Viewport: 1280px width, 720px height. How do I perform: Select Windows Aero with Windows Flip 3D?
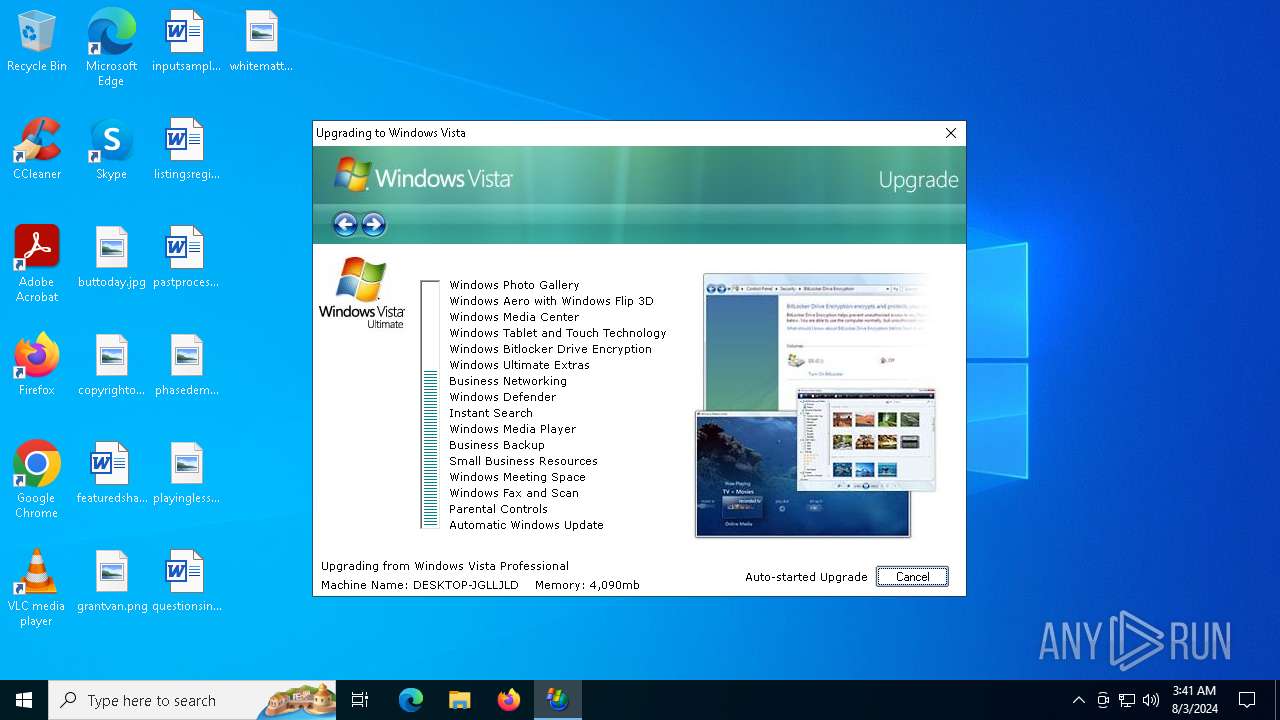pos(551,301)
